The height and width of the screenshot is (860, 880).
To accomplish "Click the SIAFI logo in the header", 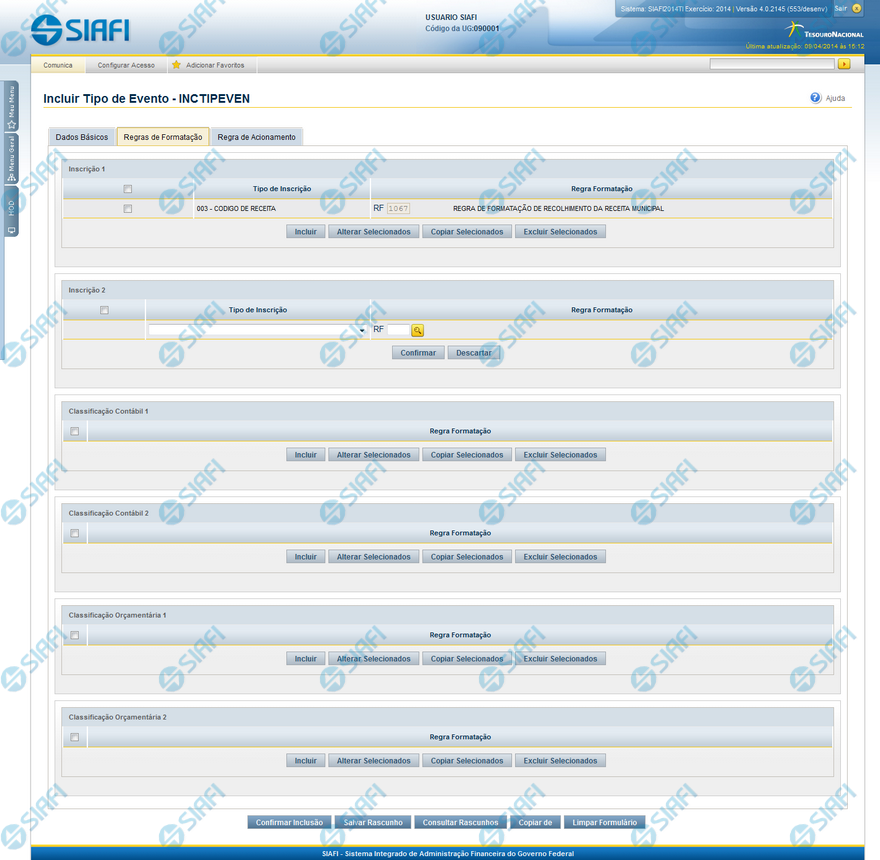I will (x=80, y=30).
